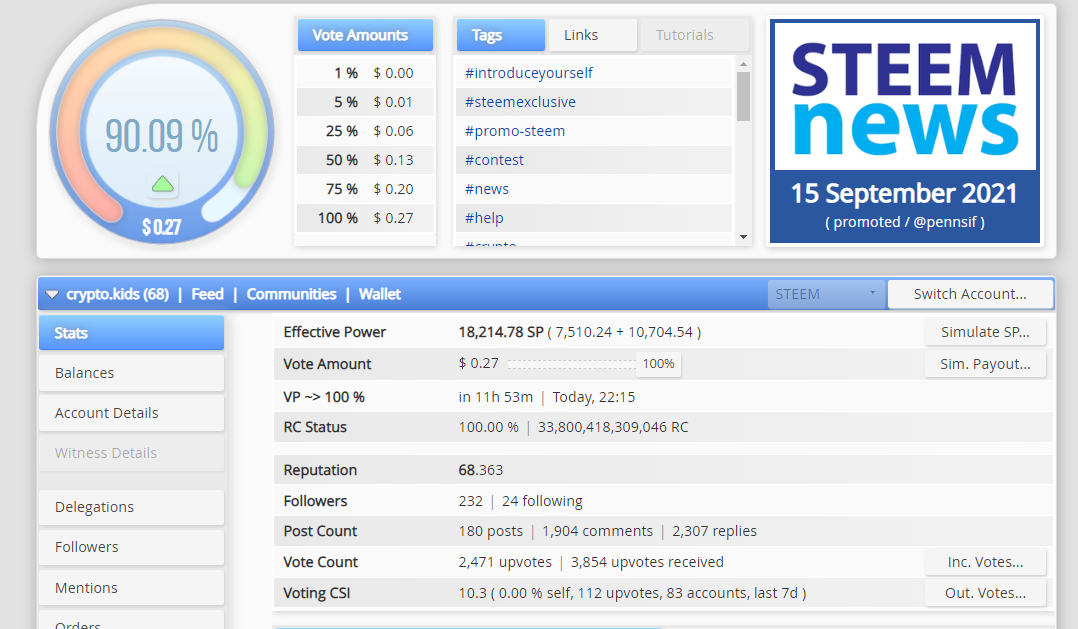Screen dimensions: 1078x629
Task: Click the Simulate SP button
Action: 985,332
